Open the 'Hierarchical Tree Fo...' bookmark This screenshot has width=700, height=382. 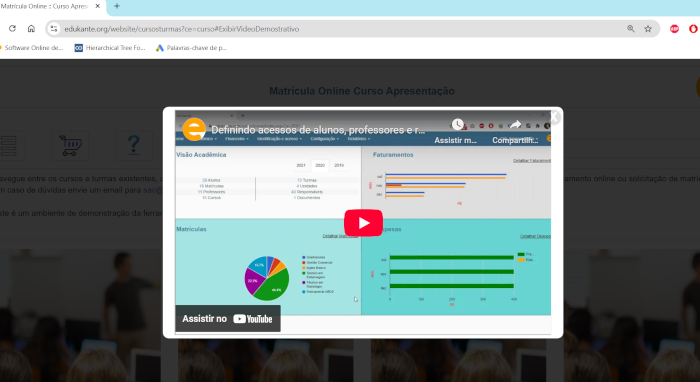click(110, 48)
